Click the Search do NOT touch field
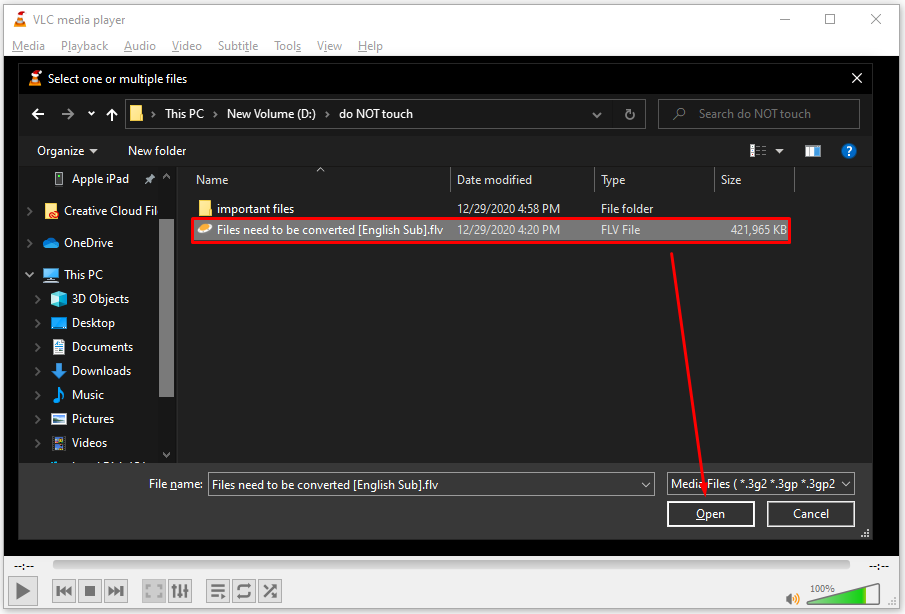The width and height of the screenshot is (905, 614). pos(758,114)
